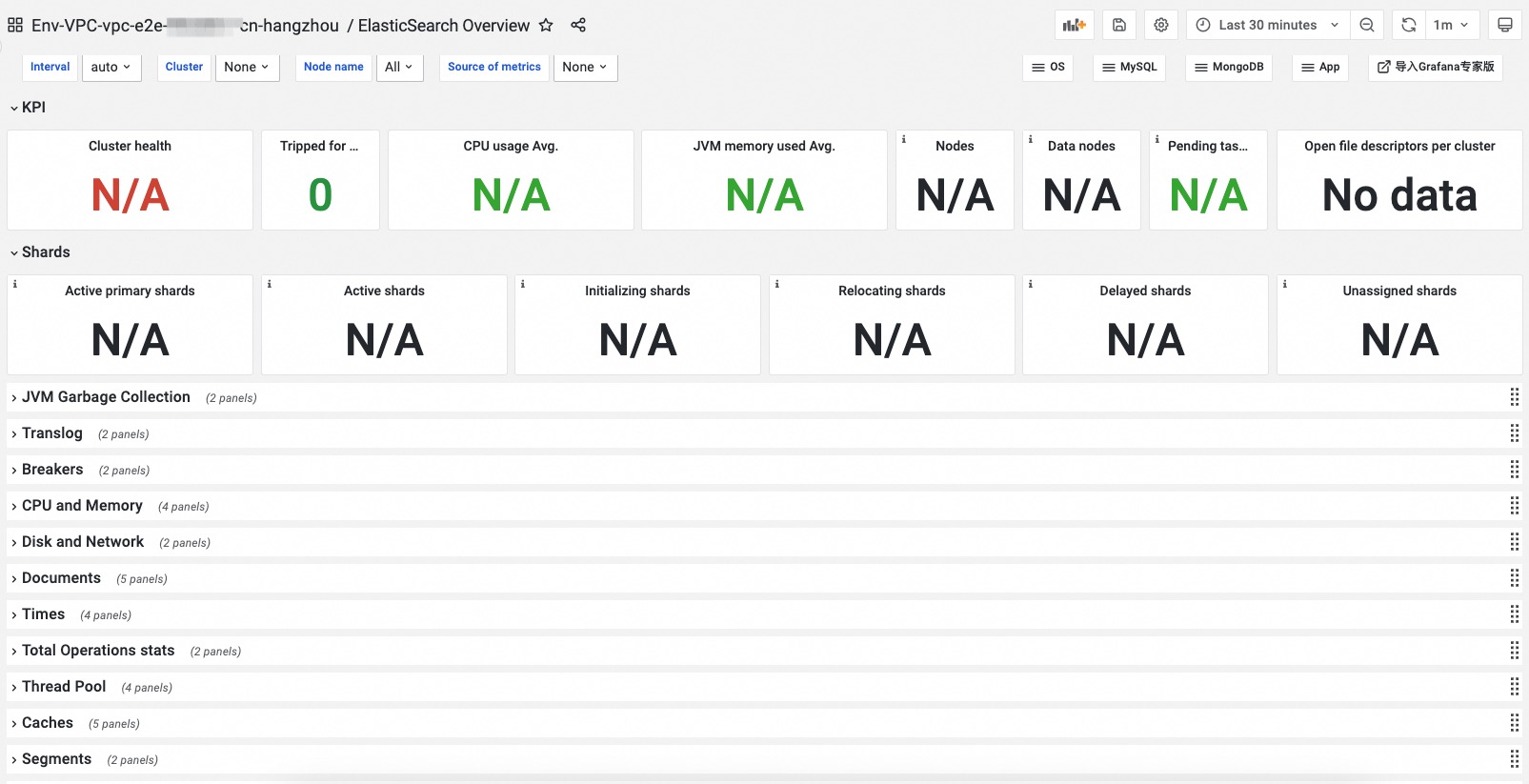Open the Interval auto dropdown

[x=111, y=67]
